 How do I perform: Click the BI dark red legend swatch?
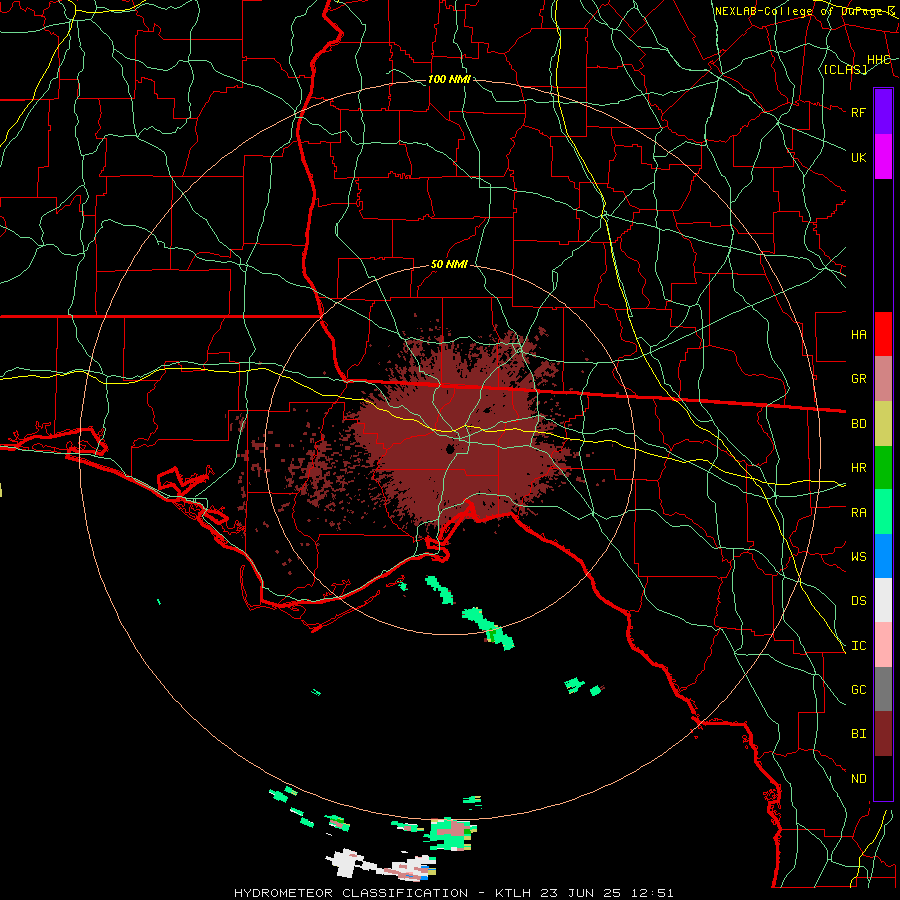click(883, 734)
